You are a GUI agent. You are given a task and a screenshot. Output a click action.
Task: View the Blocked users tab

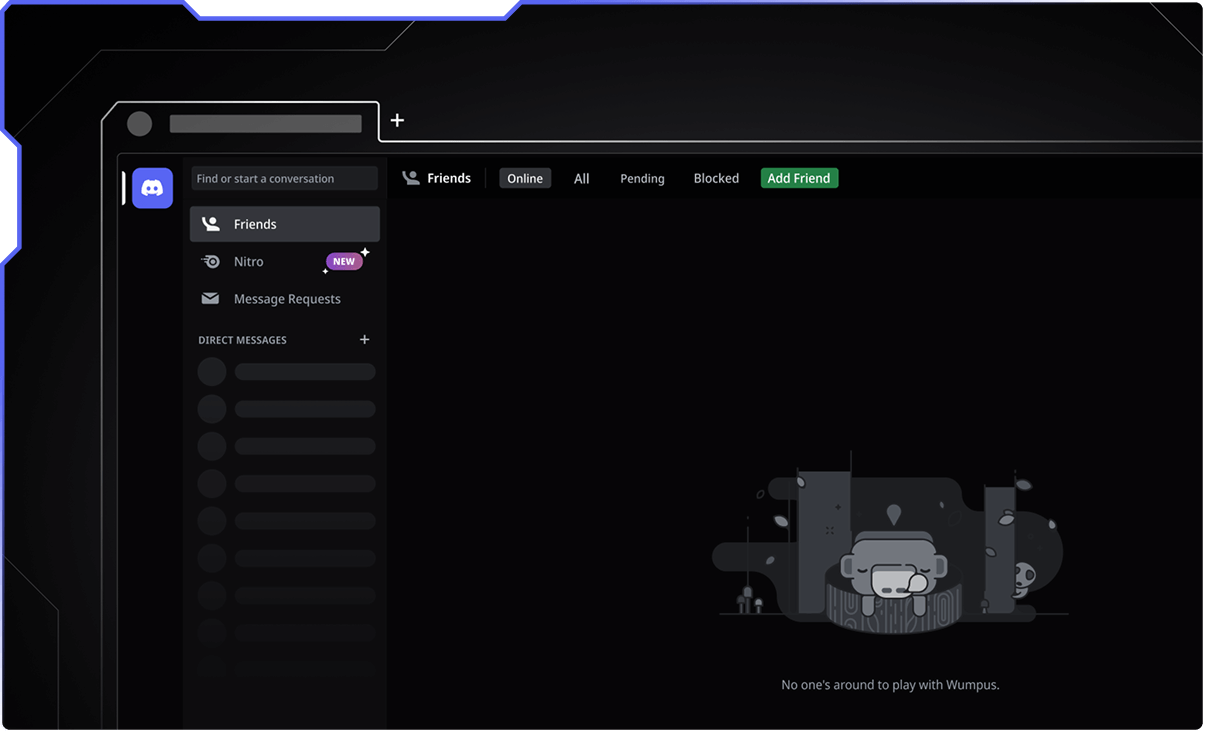(716, 178)
